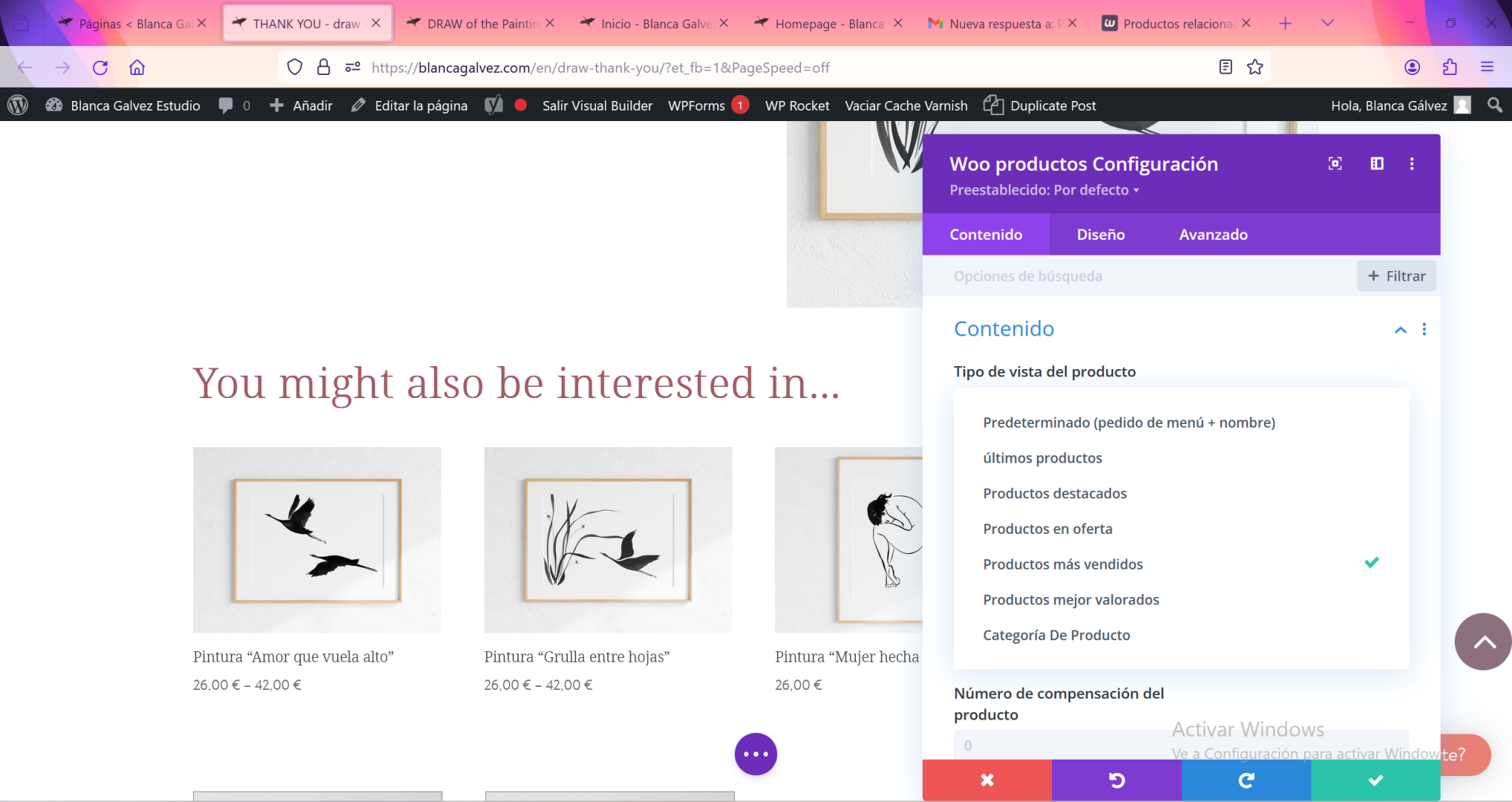Viewport: 1512px width, 802px height.
Task: Click the browser Forward arrow
Action: point(62,68)
